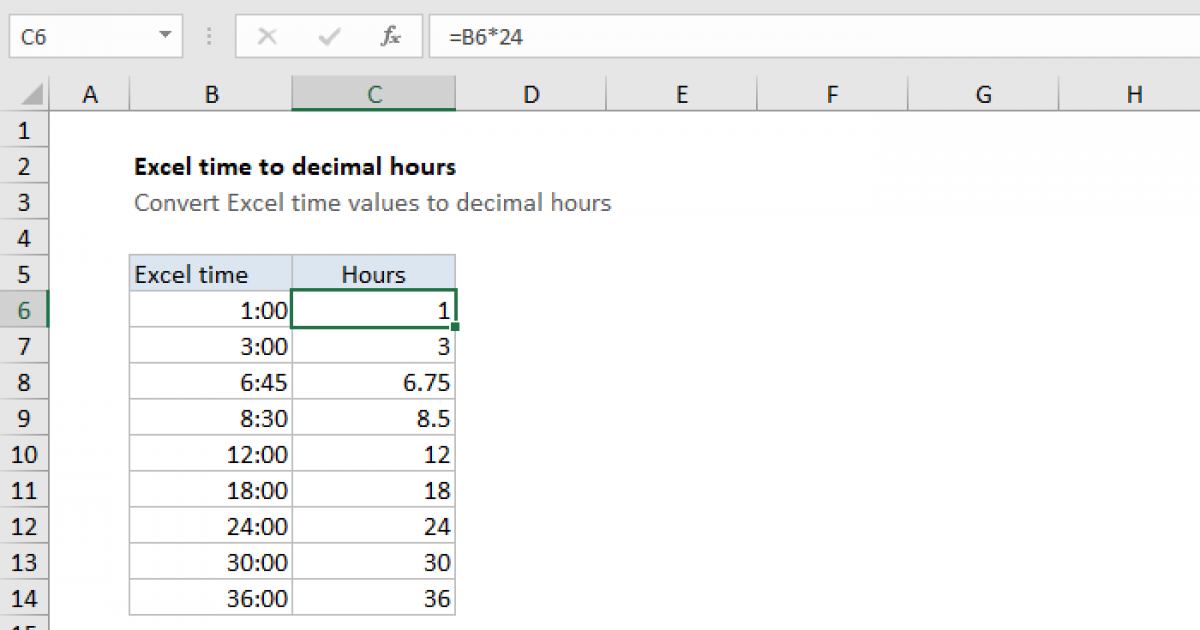The width and height of the screenshot is (1200, 630).
Task: Select column A header
Action: coord(90,95)
